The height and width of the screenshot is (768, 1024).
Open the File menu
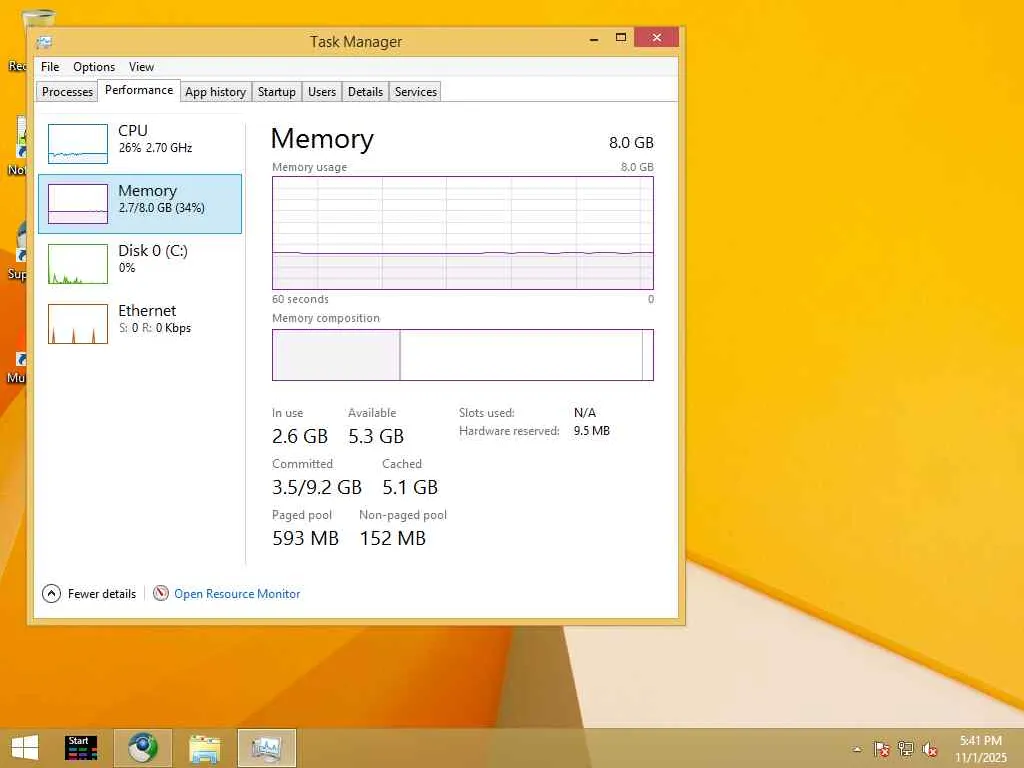[50, 67]
